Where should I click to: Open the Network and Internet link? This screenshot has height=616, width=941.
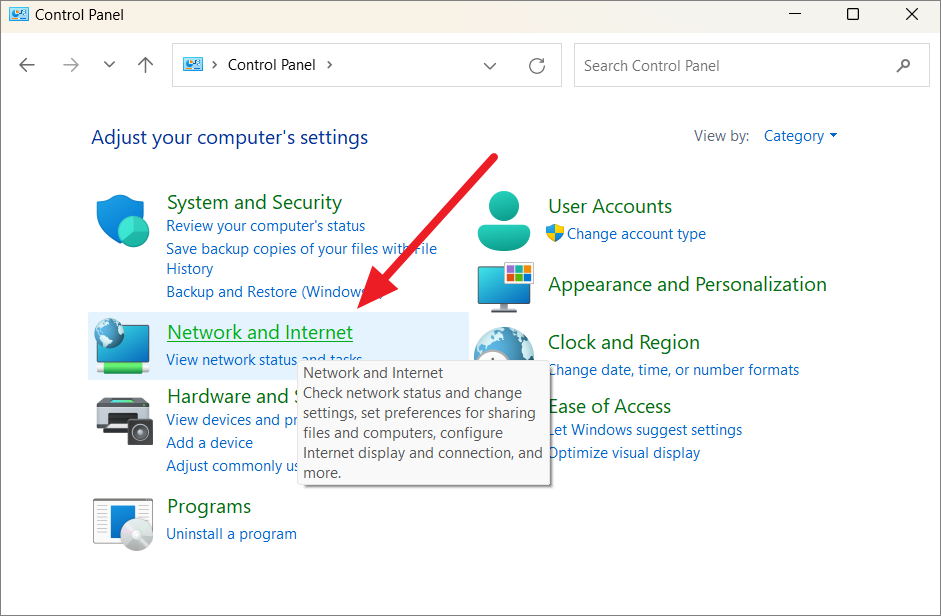260,332
